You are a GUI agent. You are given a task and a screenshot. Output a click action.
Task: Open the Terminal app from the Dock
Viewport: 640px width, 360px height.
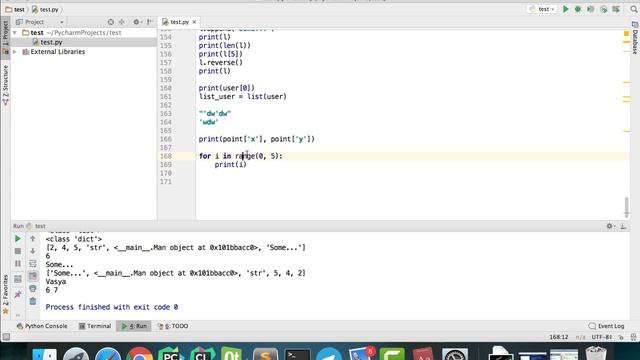click(297, 354)
